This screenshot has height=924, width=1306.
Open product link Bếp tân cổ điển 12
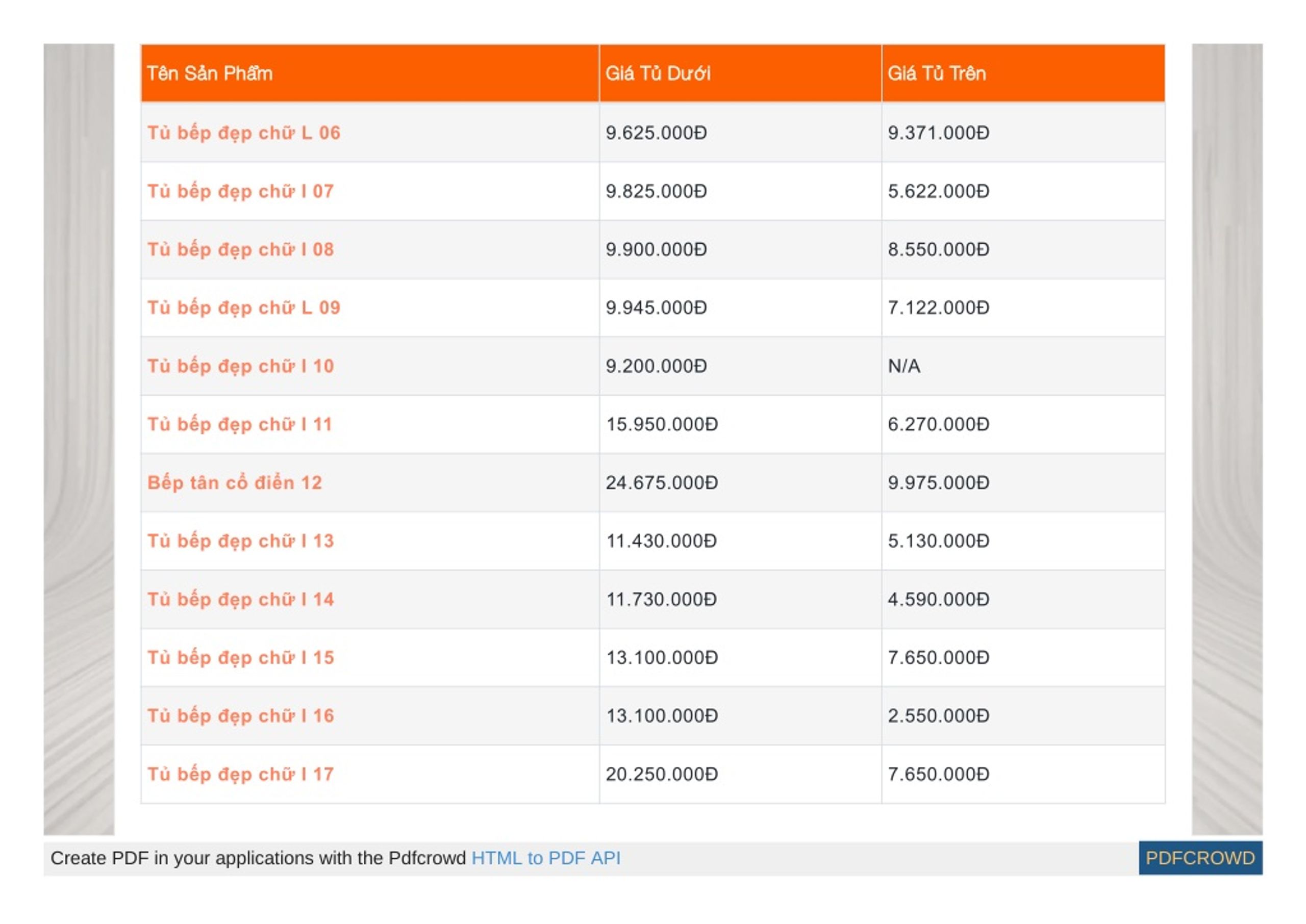235,483
